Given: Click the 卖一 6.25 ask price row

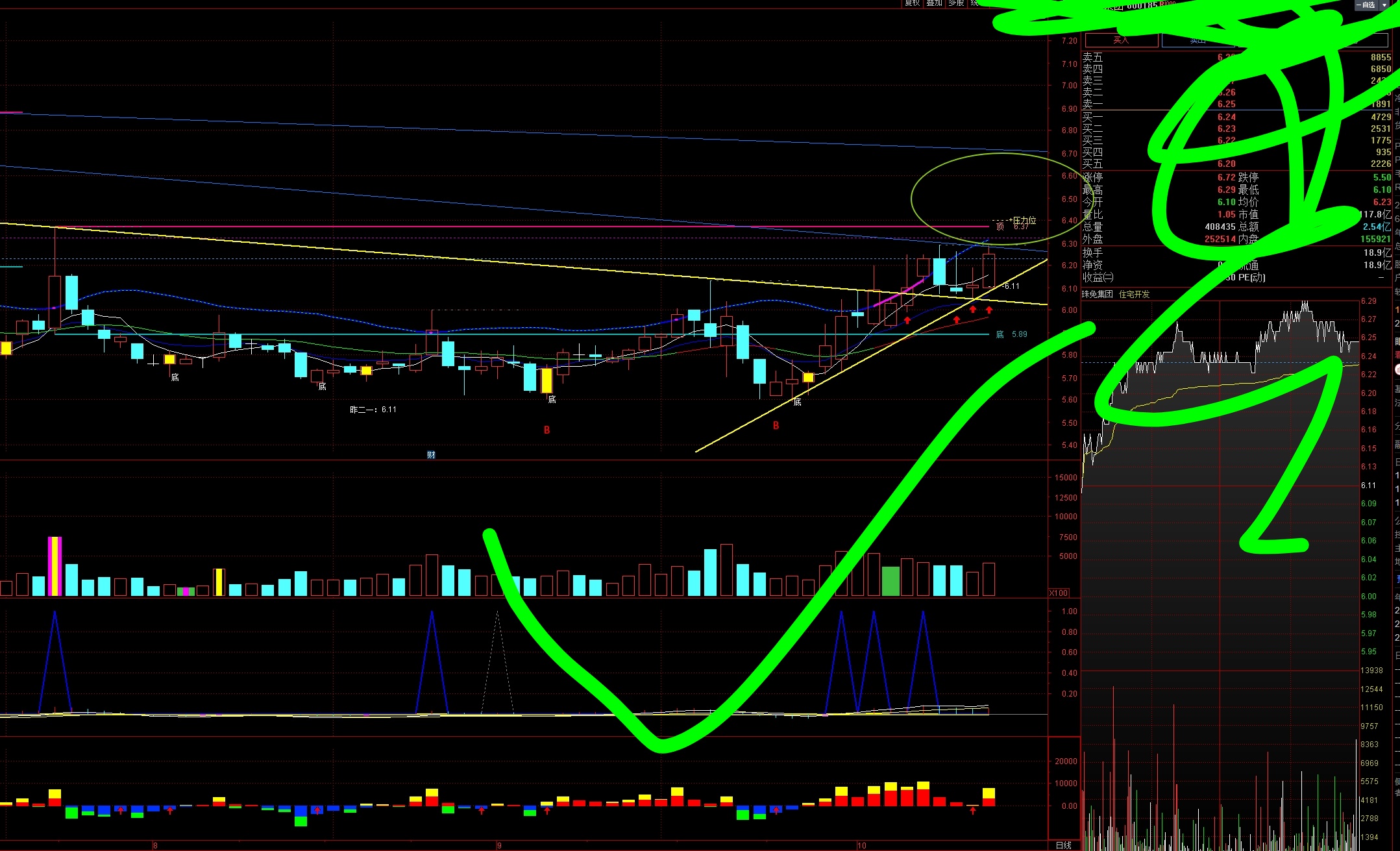Looking at the screenshot, I should click(x=1226, y=104).
